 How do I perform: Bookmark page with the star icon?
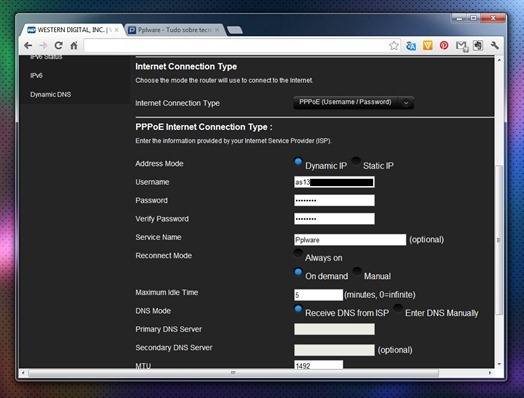[x=394, y=45]
